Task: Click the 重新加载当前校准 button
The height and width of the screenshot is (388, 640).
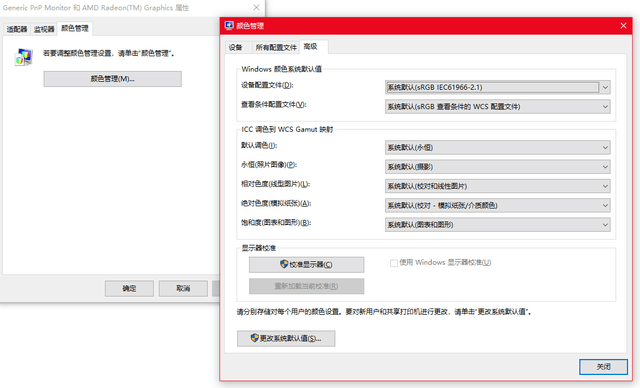Action: point(307,286)
